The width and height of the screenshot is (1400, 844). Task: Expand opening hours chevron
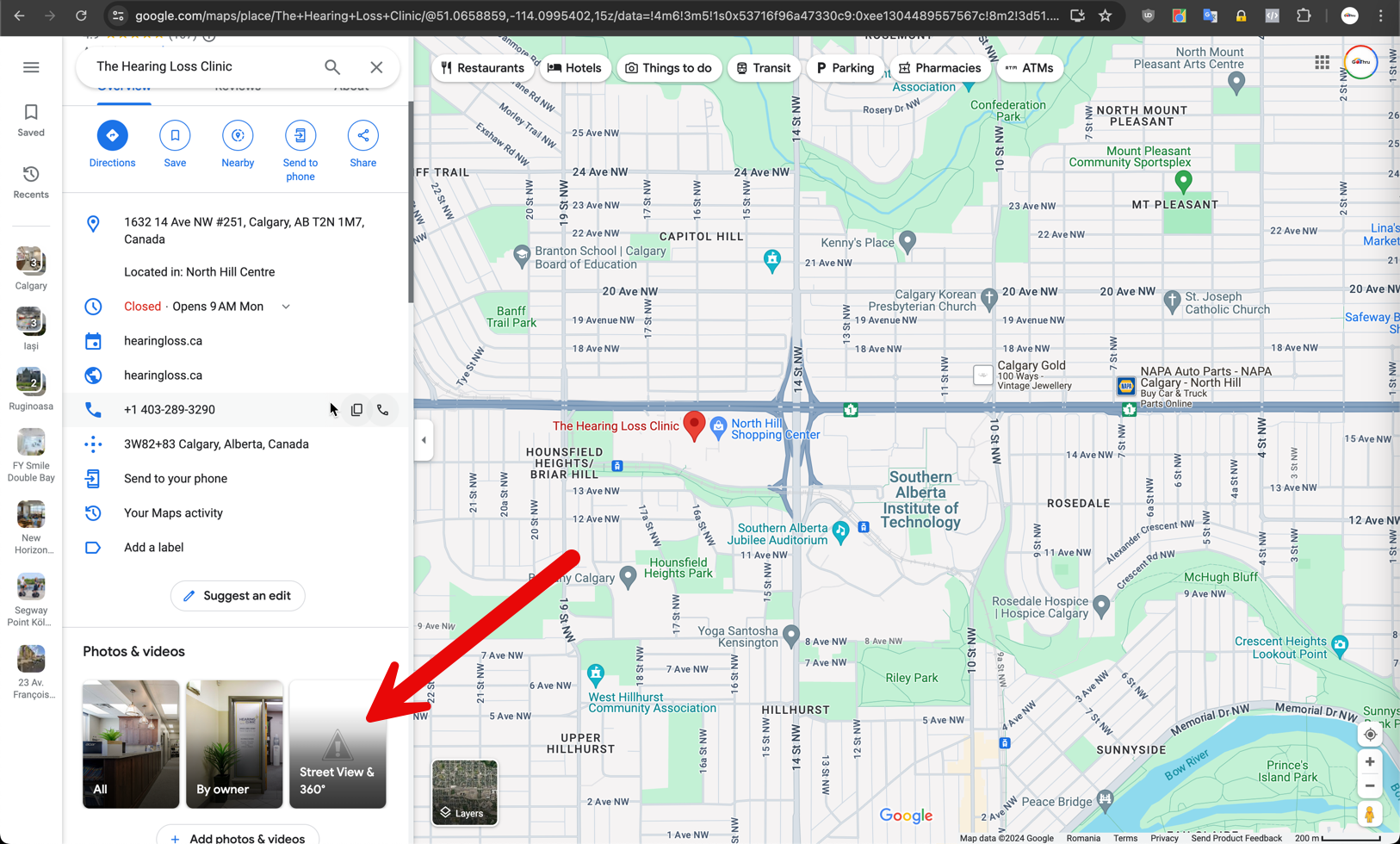(286, 307)
